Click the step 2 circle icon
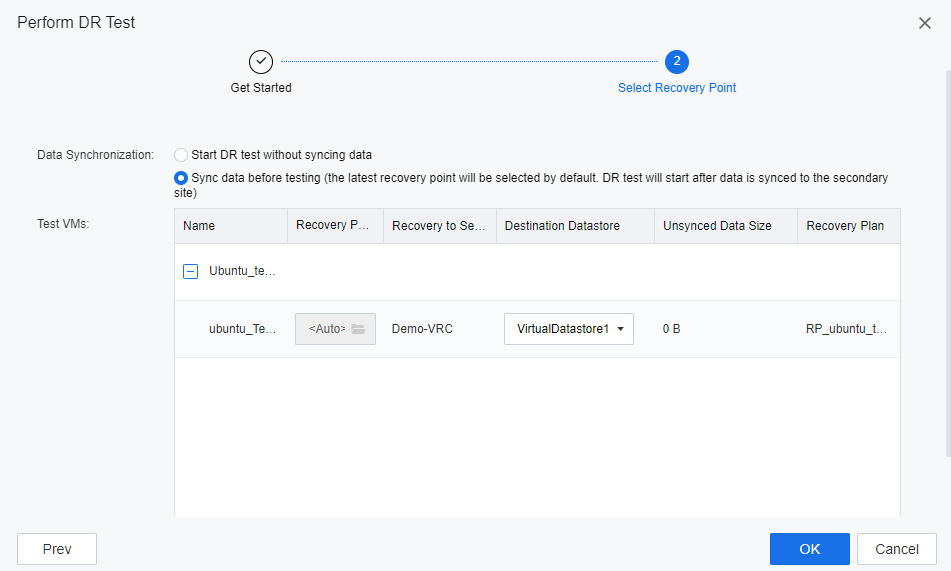The width and height of the screenshot is (951, 571). click(677, 62)
